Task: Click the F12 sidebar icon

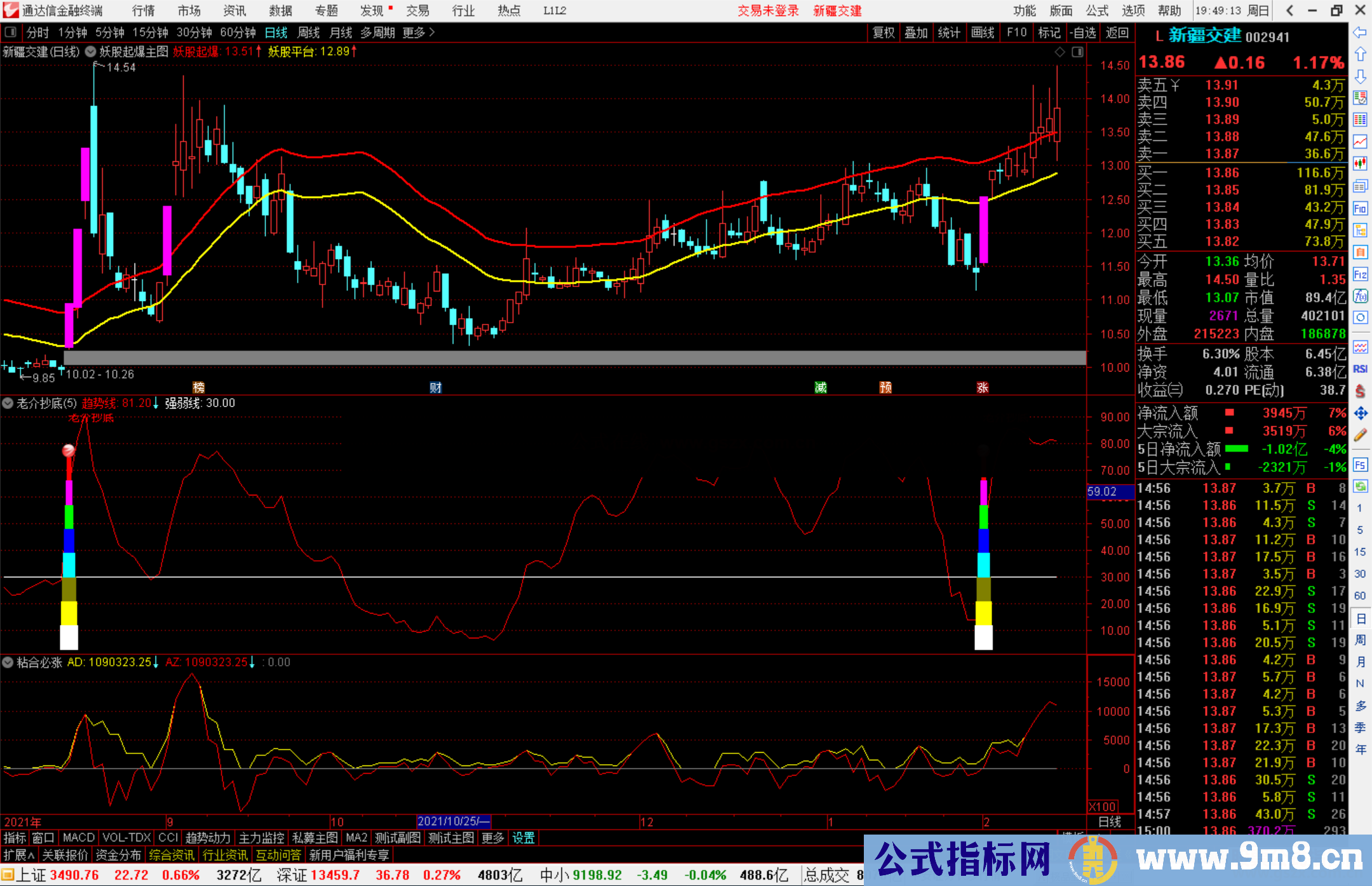Action: pyautogui.click(x=1360, y=274)
